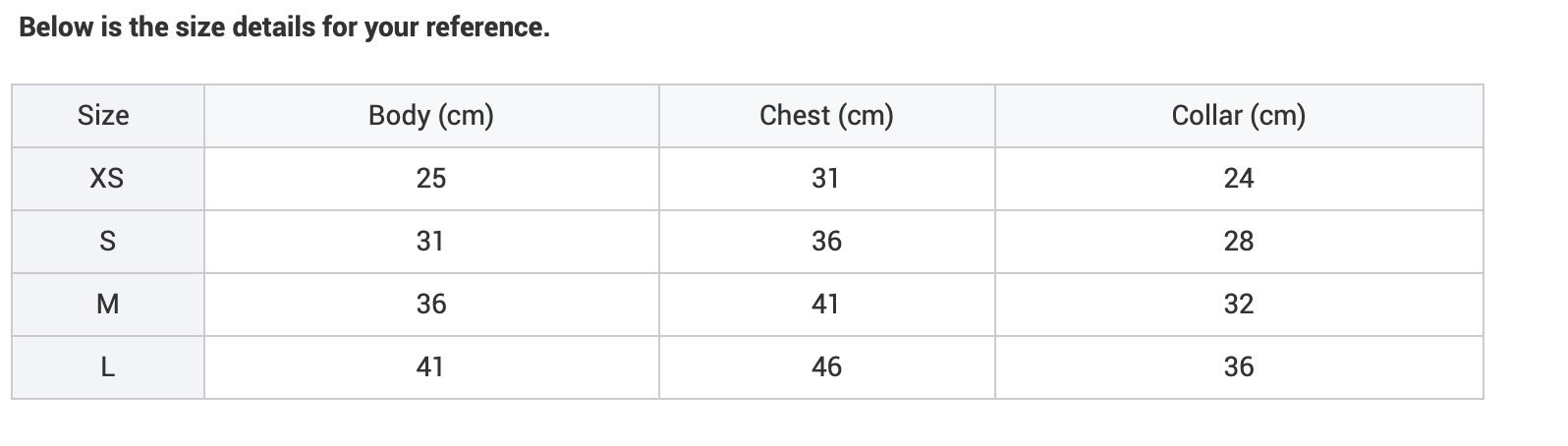The height and width of the screenshot is (446, 1568).
Task: Click L body value 41
Action: pyautogui.click(x=431, y=367)
